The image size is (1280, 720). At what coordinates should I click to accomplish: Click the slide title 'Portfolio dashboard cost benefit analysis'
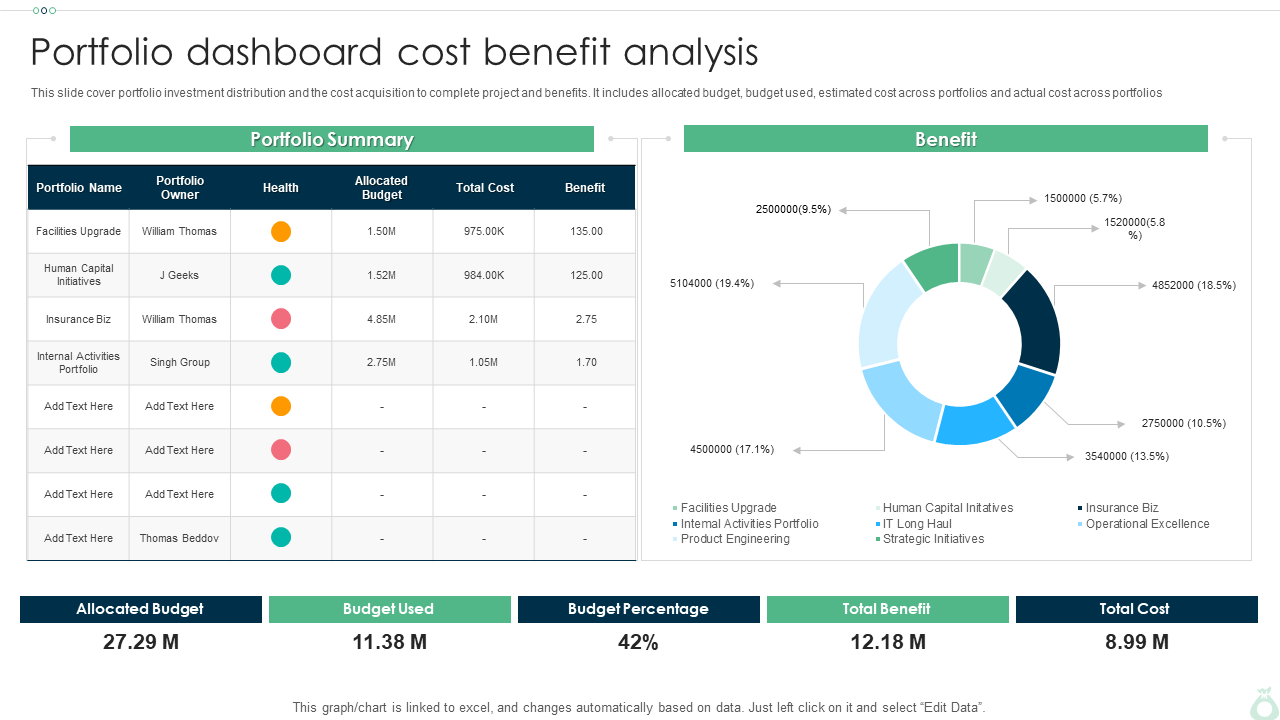tap(395, 52)
